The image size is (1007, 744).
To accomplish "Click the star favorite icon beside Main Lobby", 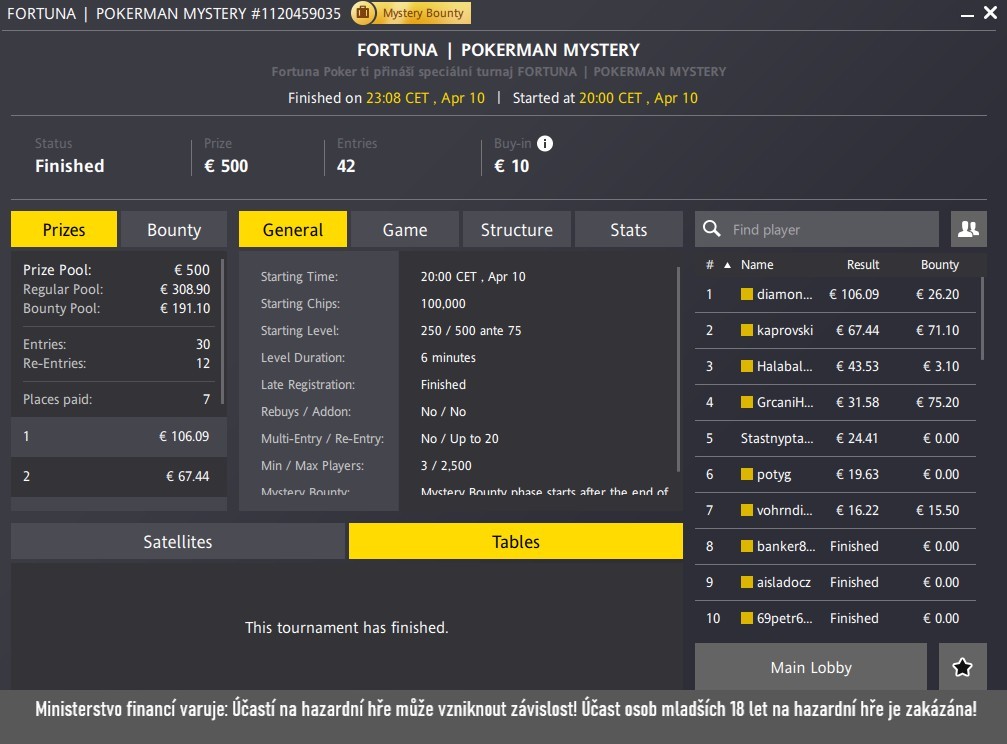I will (x=962, y=666).
